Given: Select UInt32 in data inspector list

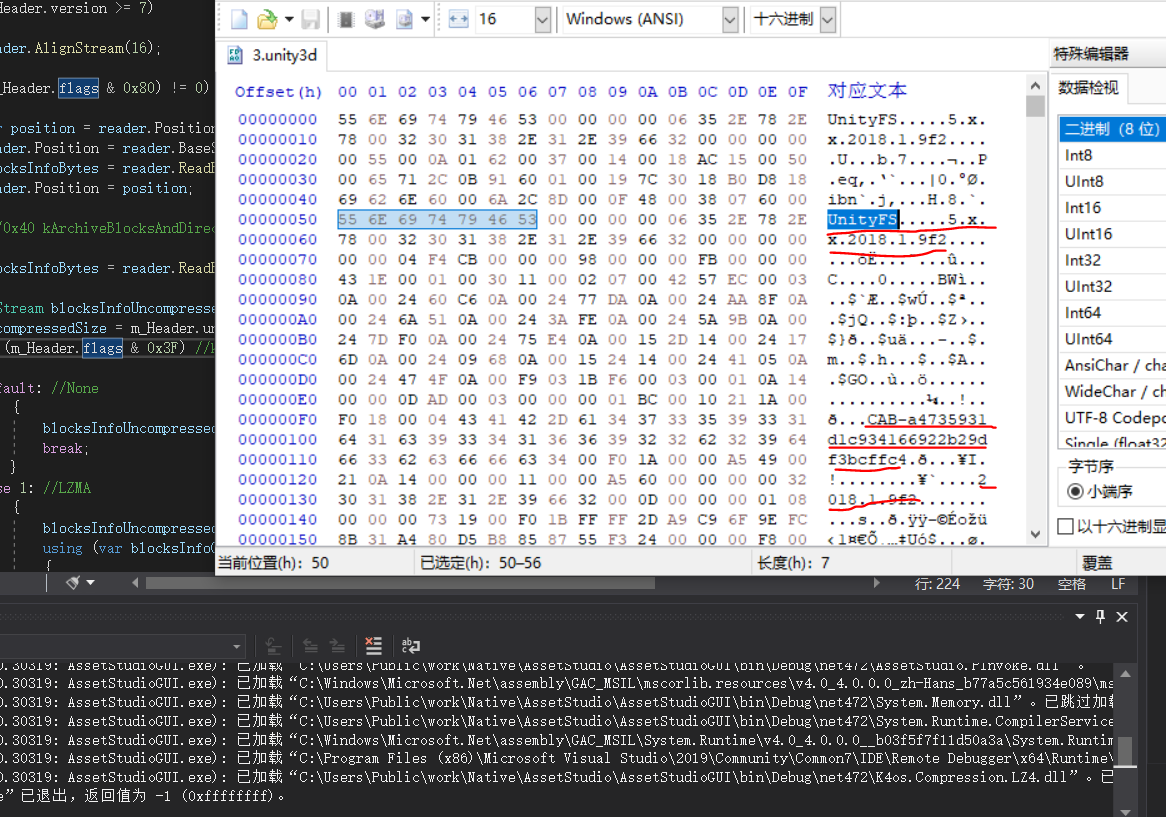Looking at the screenshot, I should coord(1088,286).
